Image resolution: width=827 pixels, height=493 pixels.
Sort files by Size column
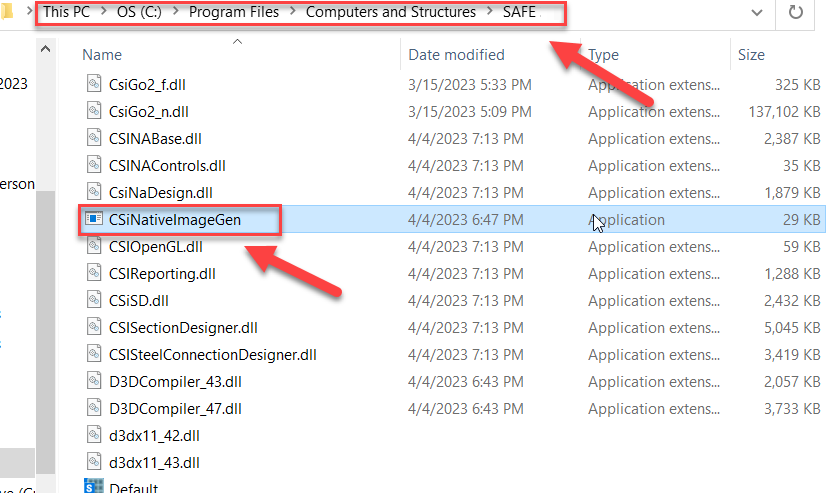[x=750, y=55]
